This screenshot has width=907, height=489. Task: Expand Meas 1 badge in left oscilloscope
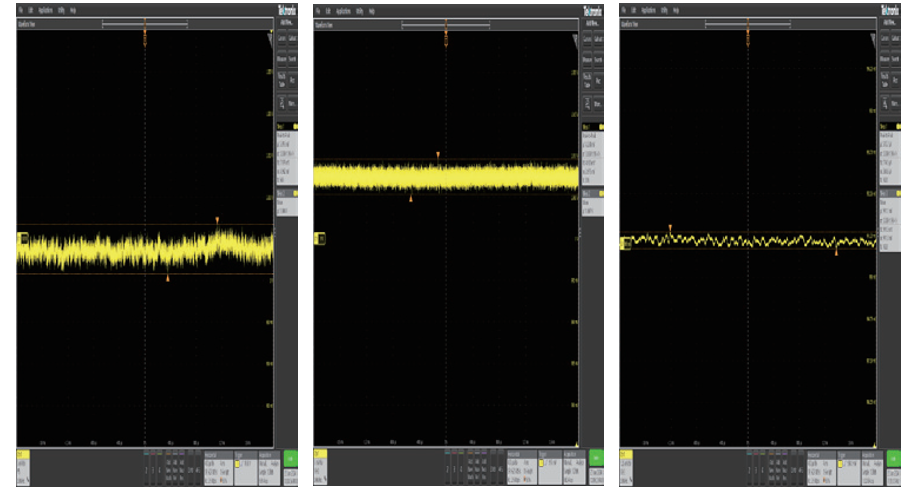click(288, 152)
